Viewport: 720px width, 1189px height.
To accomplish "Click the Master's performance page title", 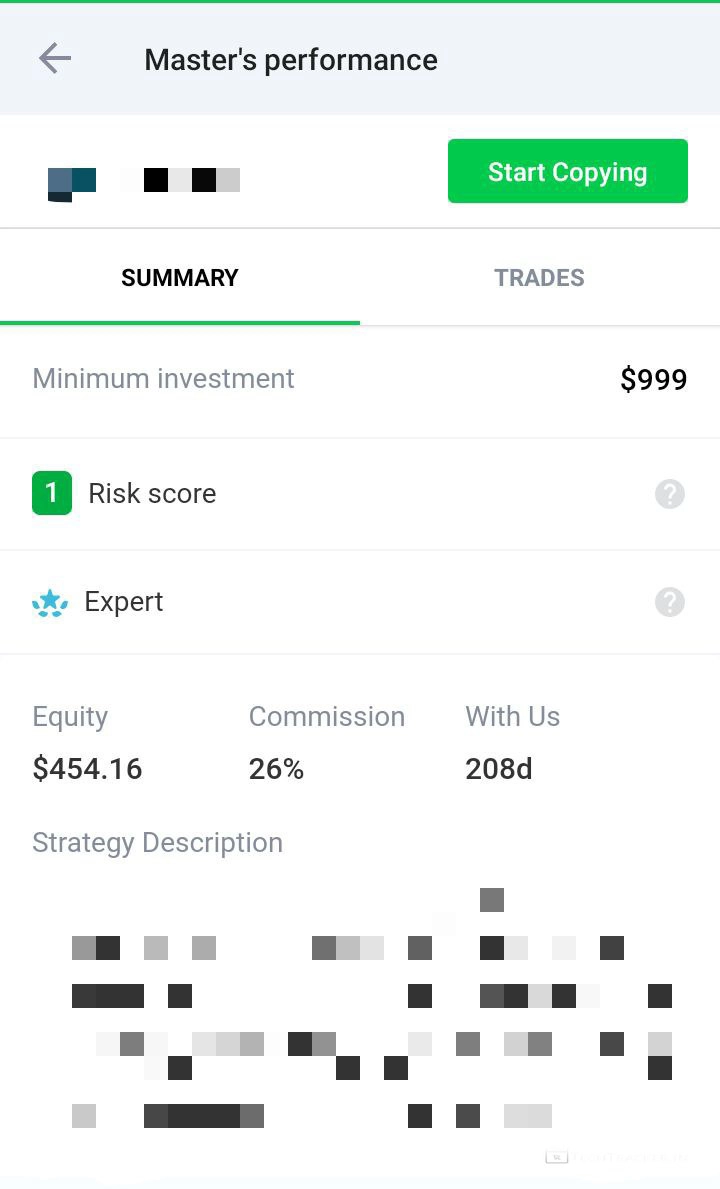I will [x=291, y=60].
